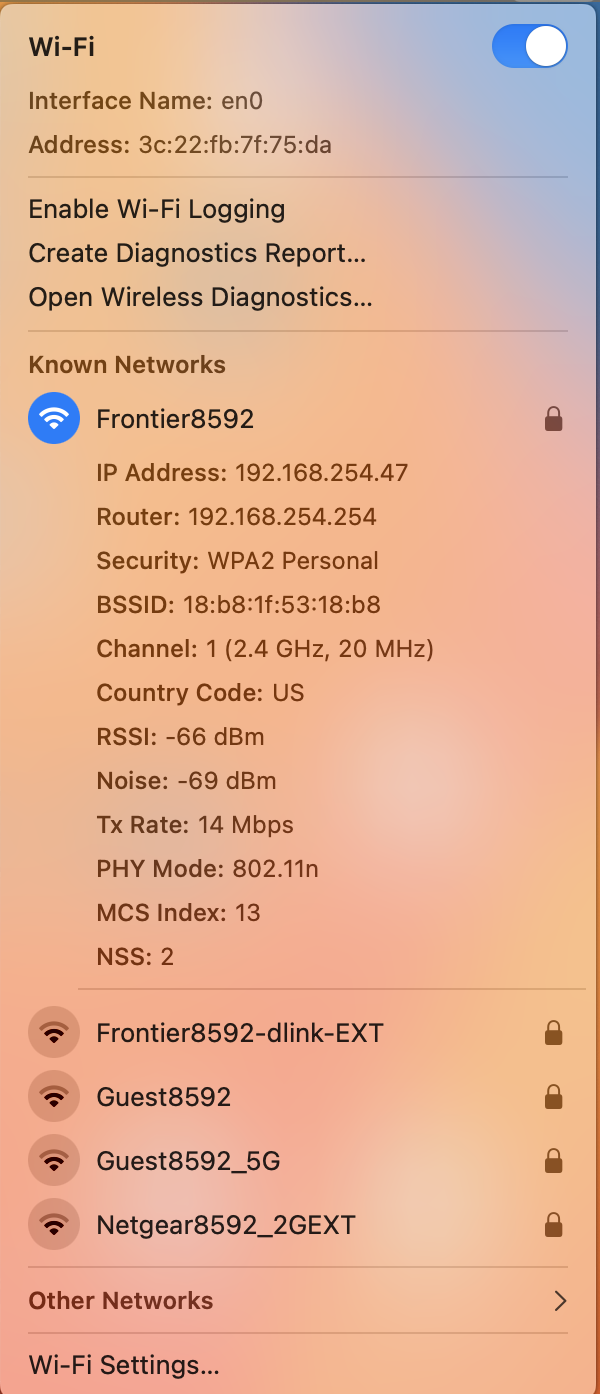This screenshot has height=1394, width=600.
Task: Click the lock icon for Frontier8592
Action: [553, 419]
